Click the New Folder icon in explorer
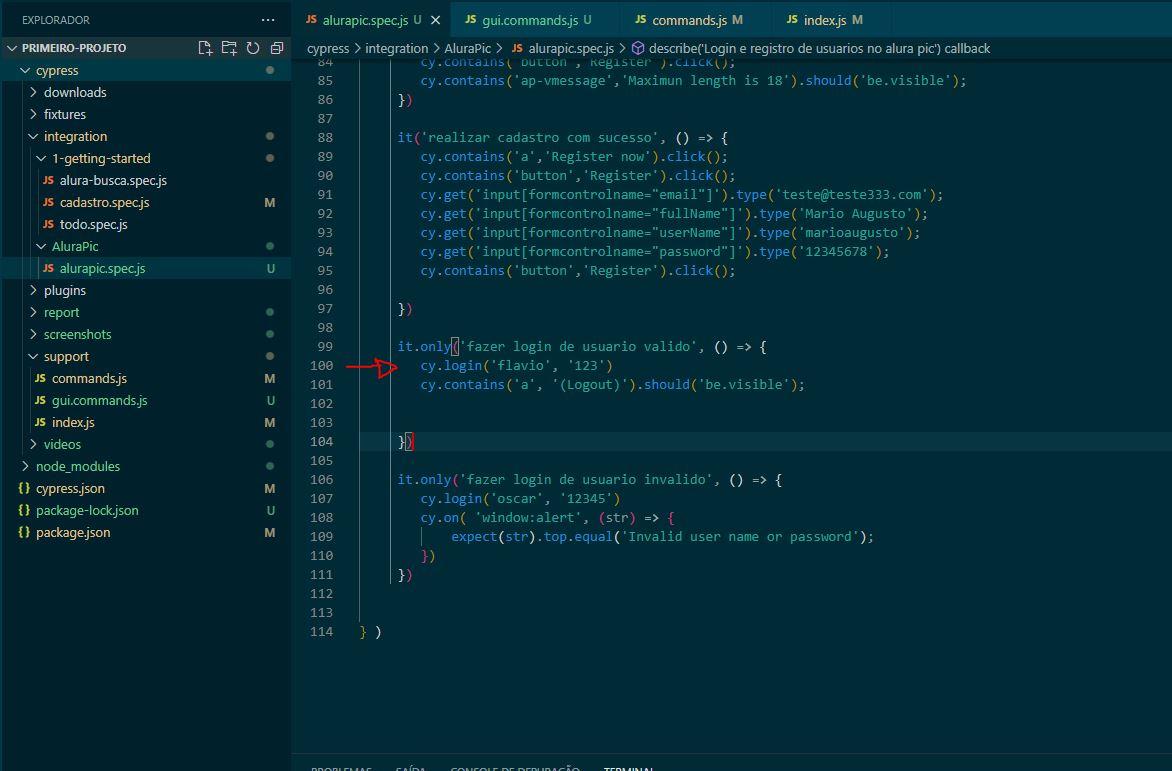The image size is (1172, 771). point(229,48)
